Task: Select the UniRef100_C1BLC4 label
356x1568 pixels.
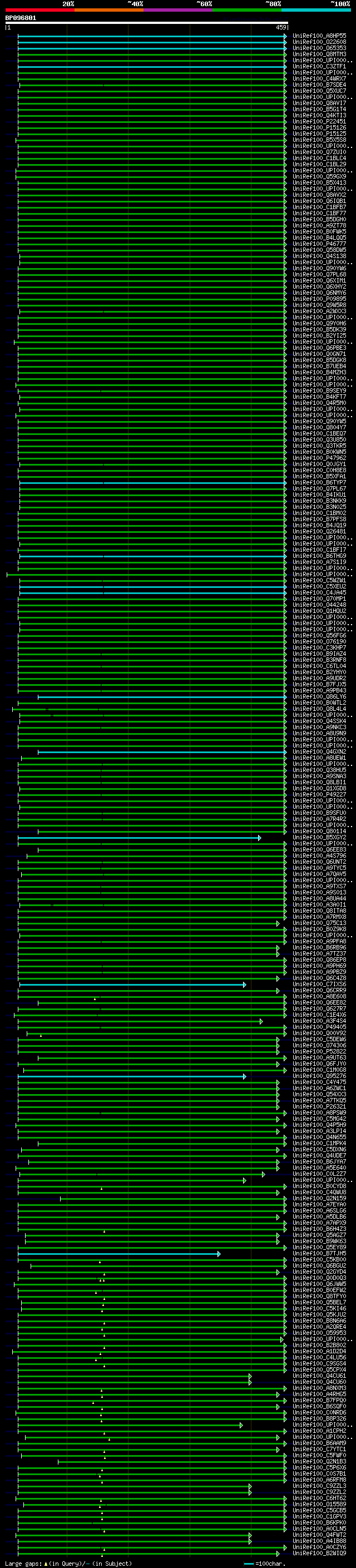Action: (x=319, y=159)
